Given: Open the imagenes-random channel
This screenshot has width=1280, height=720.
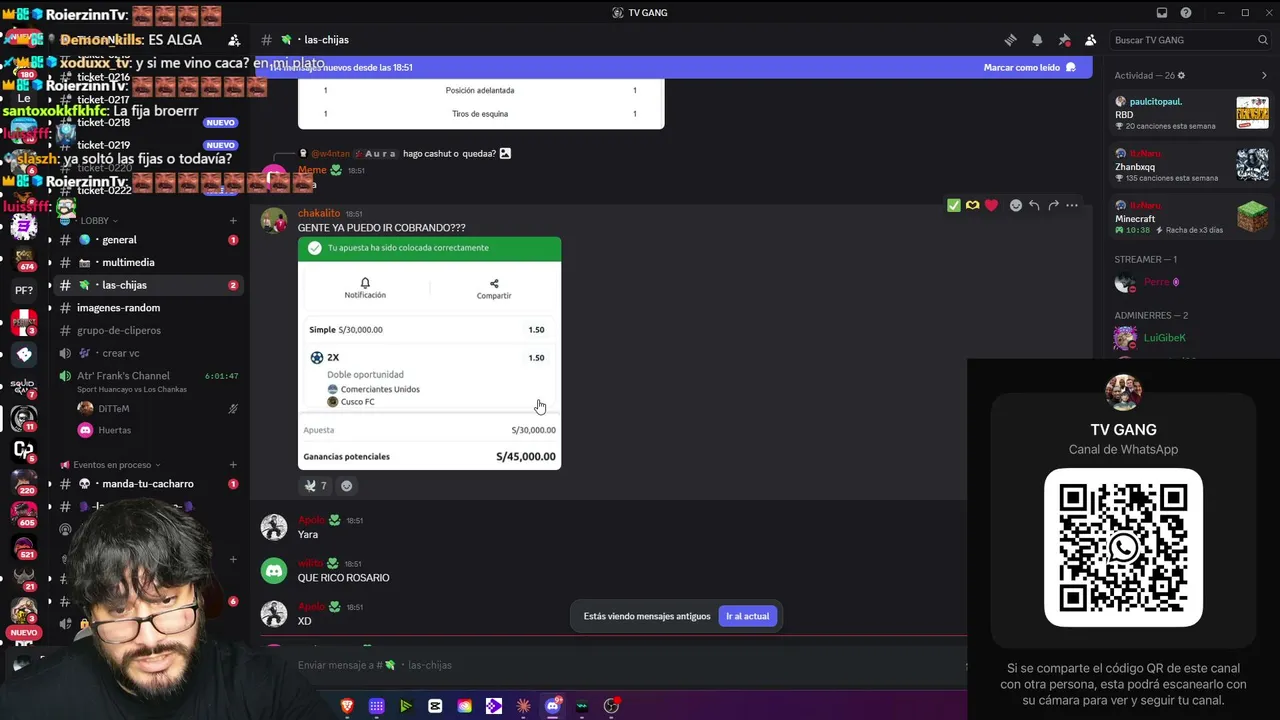Looking at the screenshot, I should click(x=148, y=308).
